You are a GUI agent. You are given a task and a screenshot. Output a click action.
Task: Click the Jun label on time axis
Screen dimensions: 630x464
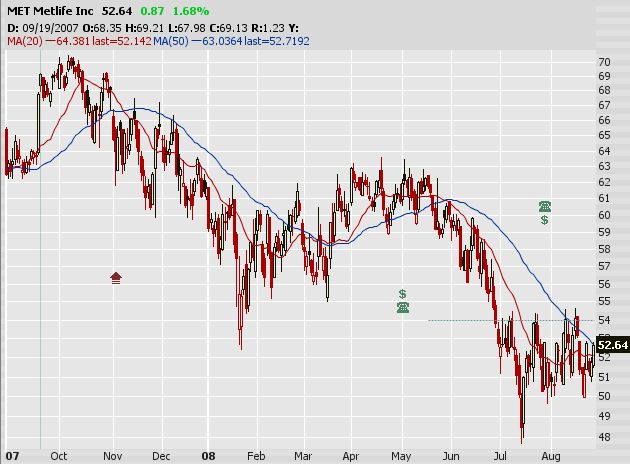(451, 456)
